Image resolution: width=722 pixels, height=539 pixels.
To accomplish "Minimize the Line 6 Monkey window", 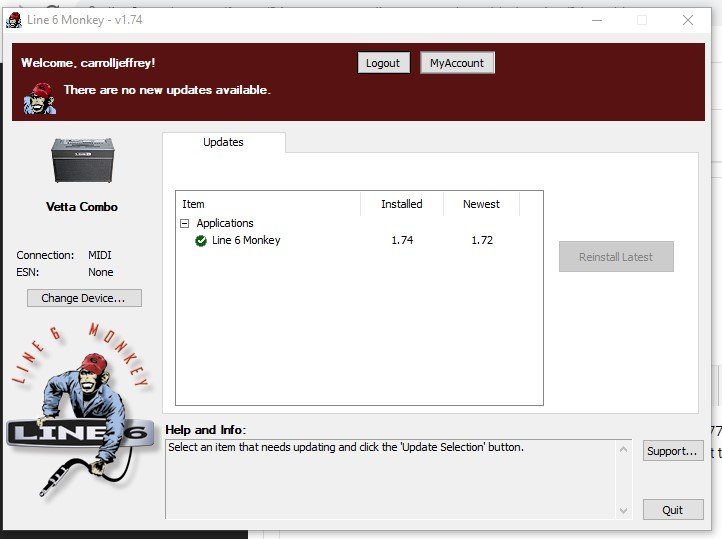I will click(x=596, y=20).
